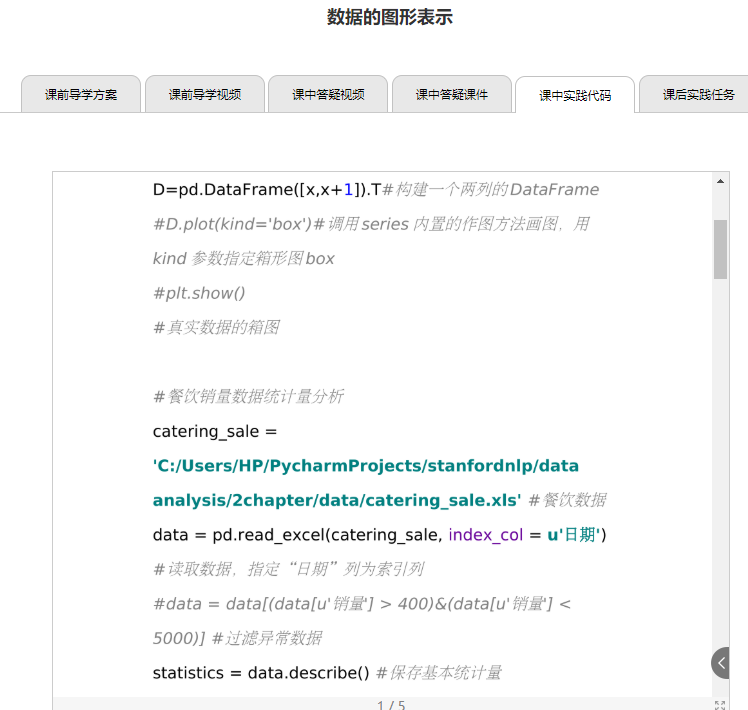748x710 pixels.
Task: Click the active 课中实践代码 tab
Action: pyautogui.click(x=575, y=95)
